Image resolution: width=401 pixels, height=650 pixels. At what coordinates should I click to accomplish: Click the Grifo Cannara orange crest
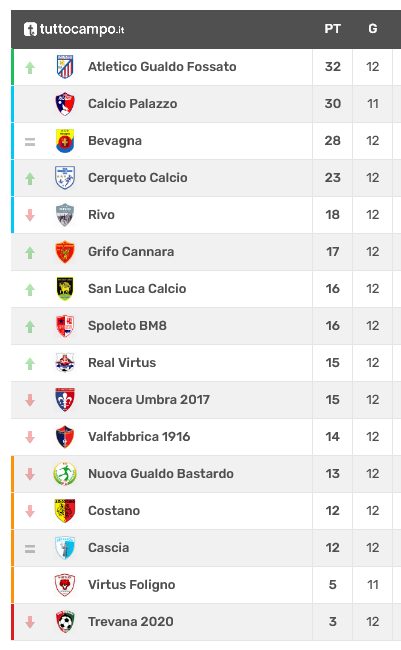[x=65, y=252]
